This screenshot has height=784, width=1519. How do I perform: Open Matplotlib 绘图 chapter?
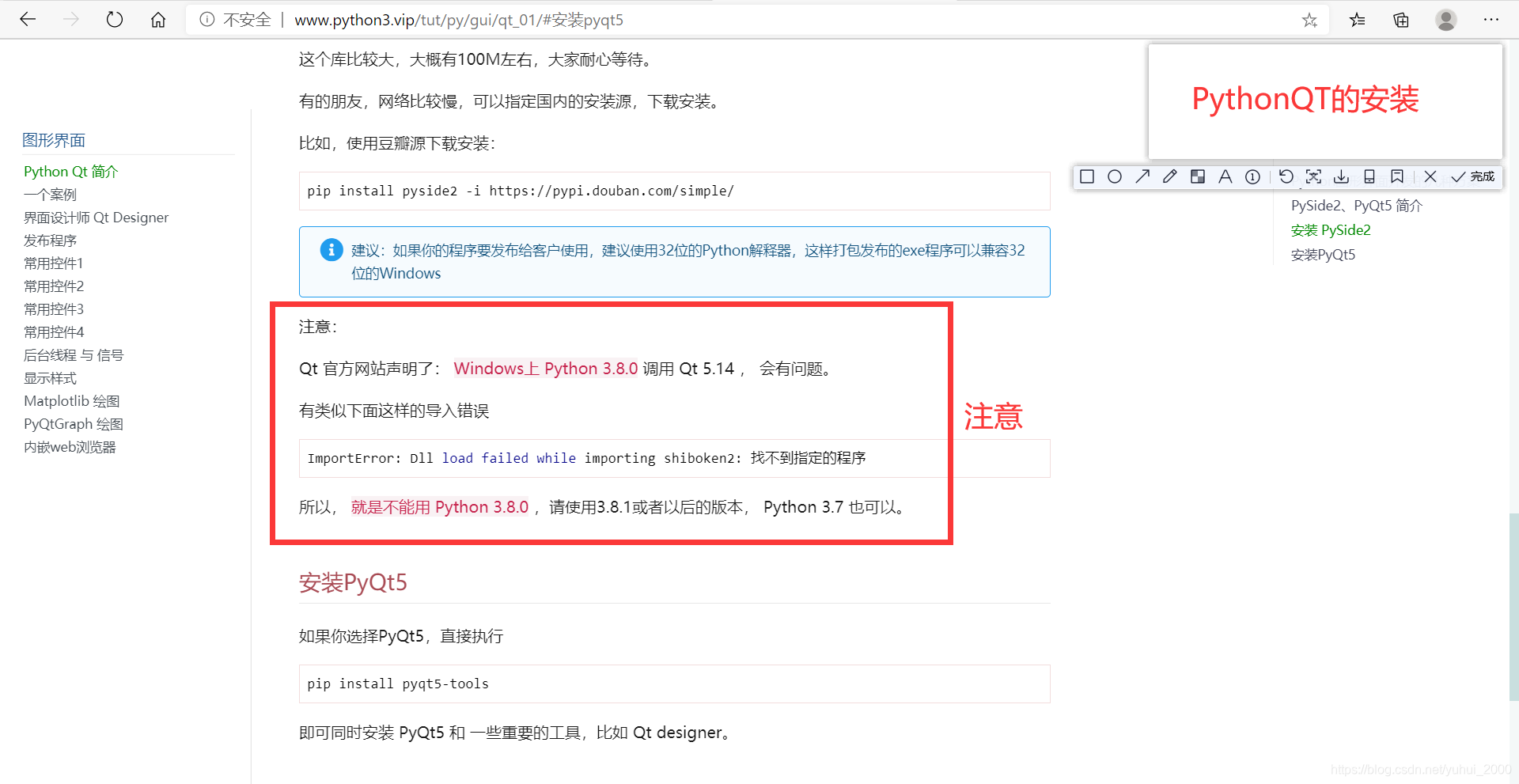[x=71, y=400]
